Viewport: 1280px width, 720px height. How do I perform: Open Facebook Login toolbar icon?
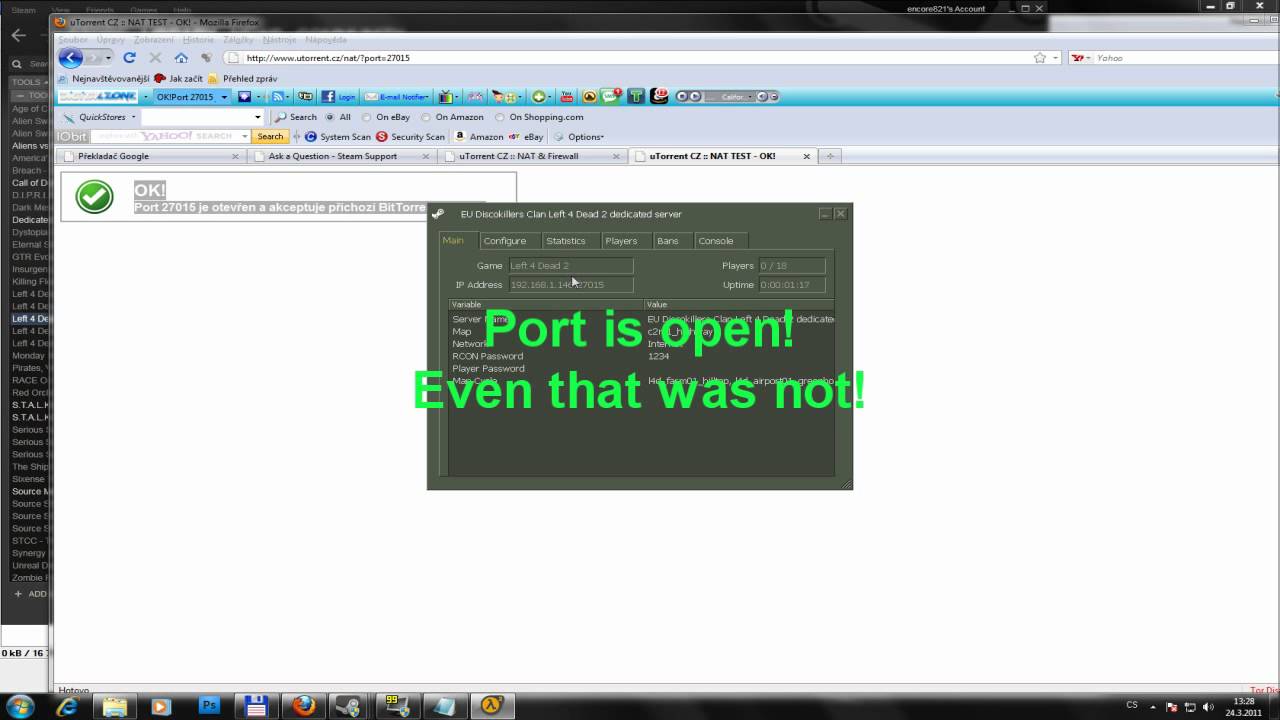[339, 96]
